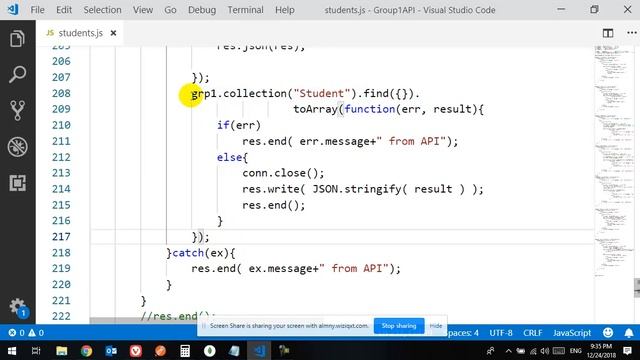Viewport: 640px width, 360px height.
Task: Click ex.message on line 219
Action: (280, 269)
